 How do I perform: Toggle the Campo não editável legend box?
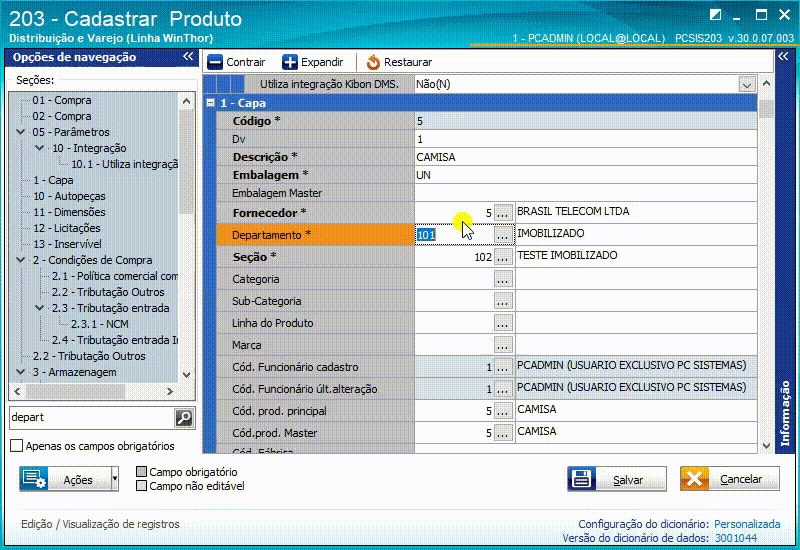(x=141, y=486)
